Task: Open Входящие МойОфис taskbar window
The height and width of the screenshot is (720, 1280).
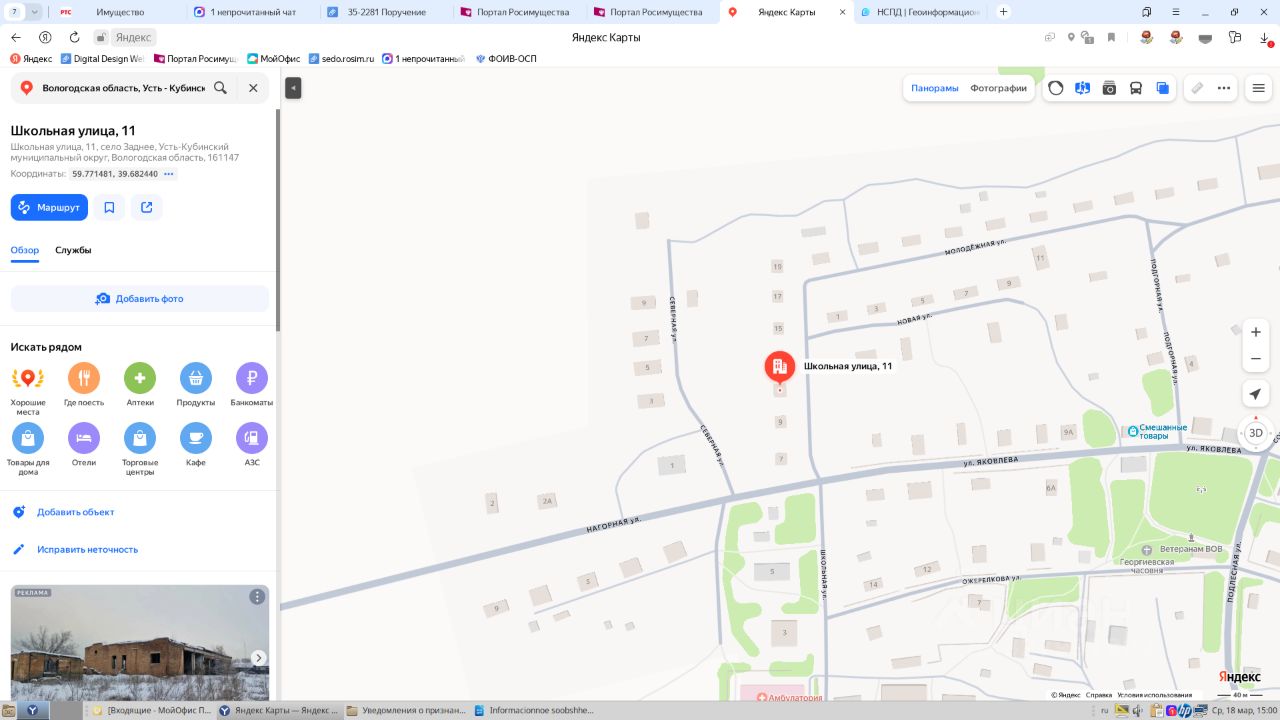Action: 151,711
